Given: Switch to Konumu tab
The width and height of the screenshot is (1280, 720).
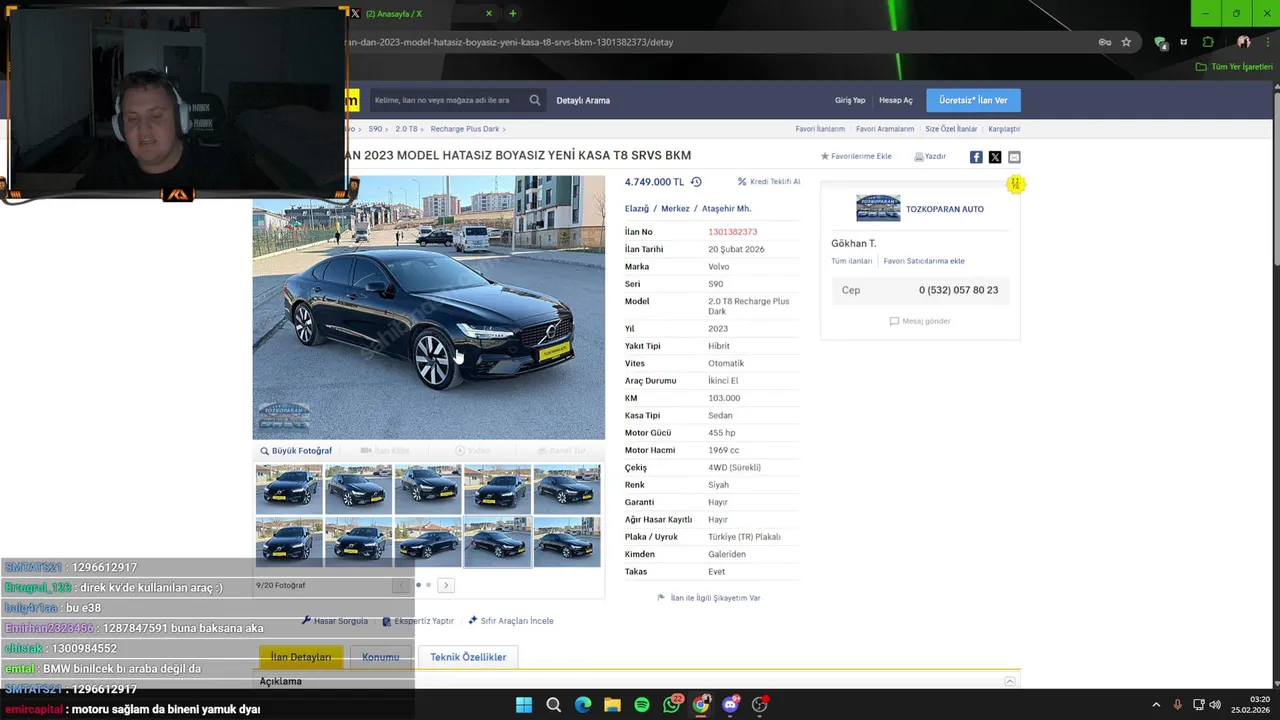Looking at the screenshot, I should (380, 657).
